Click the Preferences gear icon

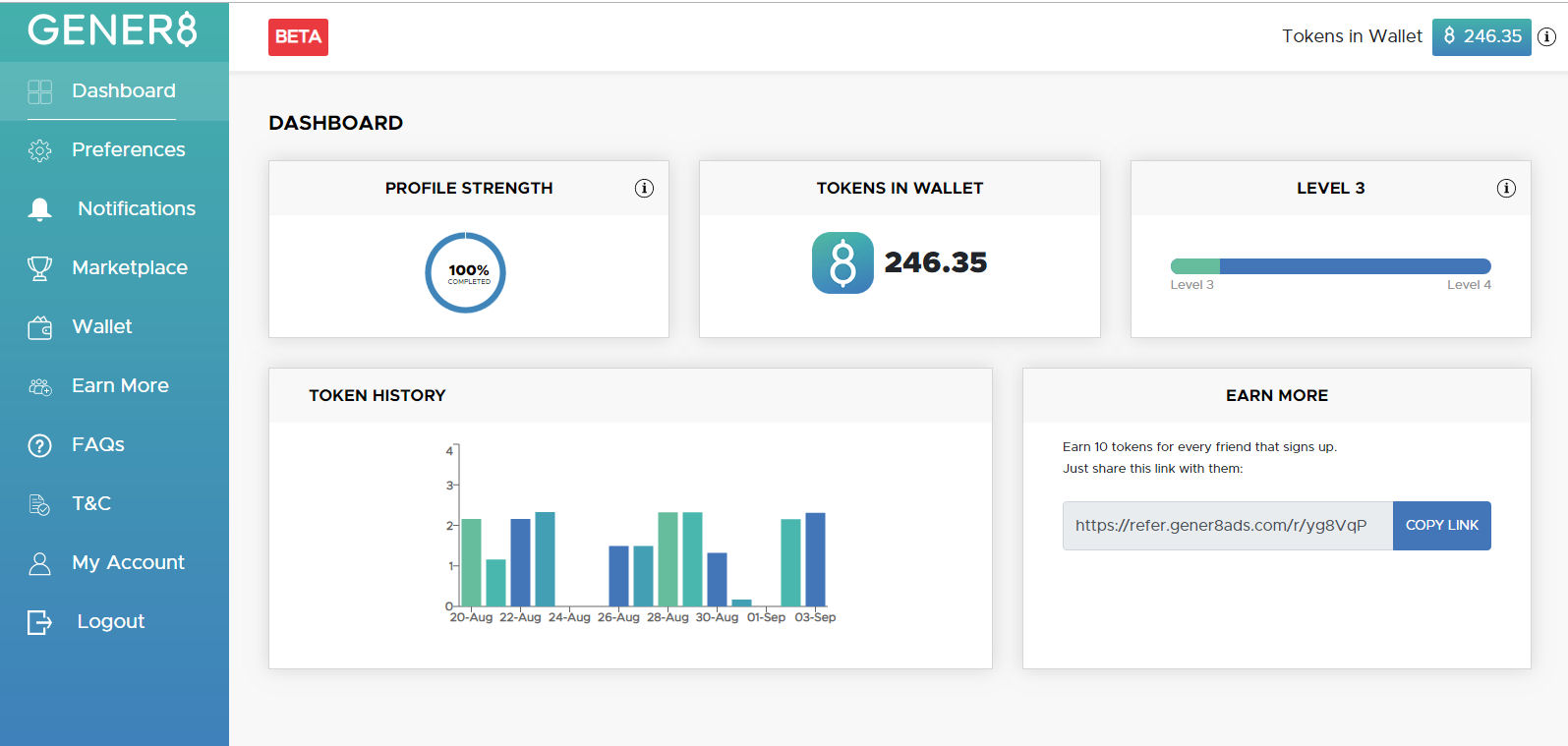(39, 150)
